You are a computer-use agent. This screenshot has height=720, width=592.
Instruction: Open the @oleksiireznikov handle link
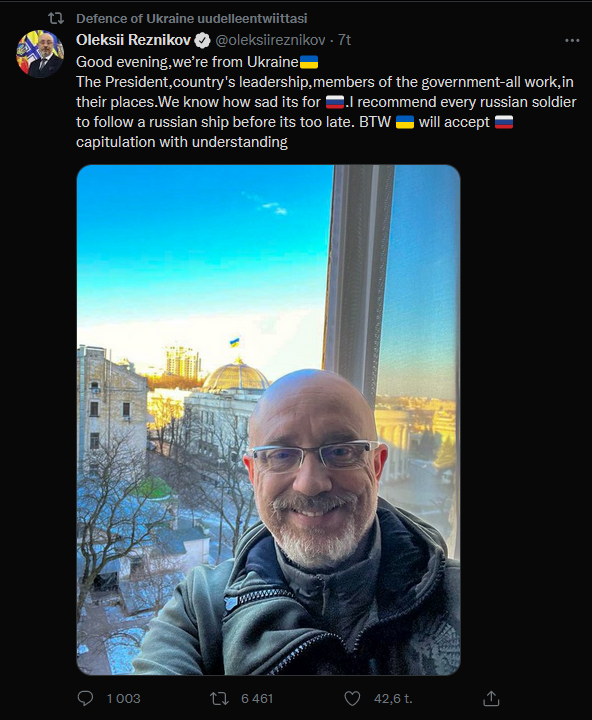coord(270,40)
